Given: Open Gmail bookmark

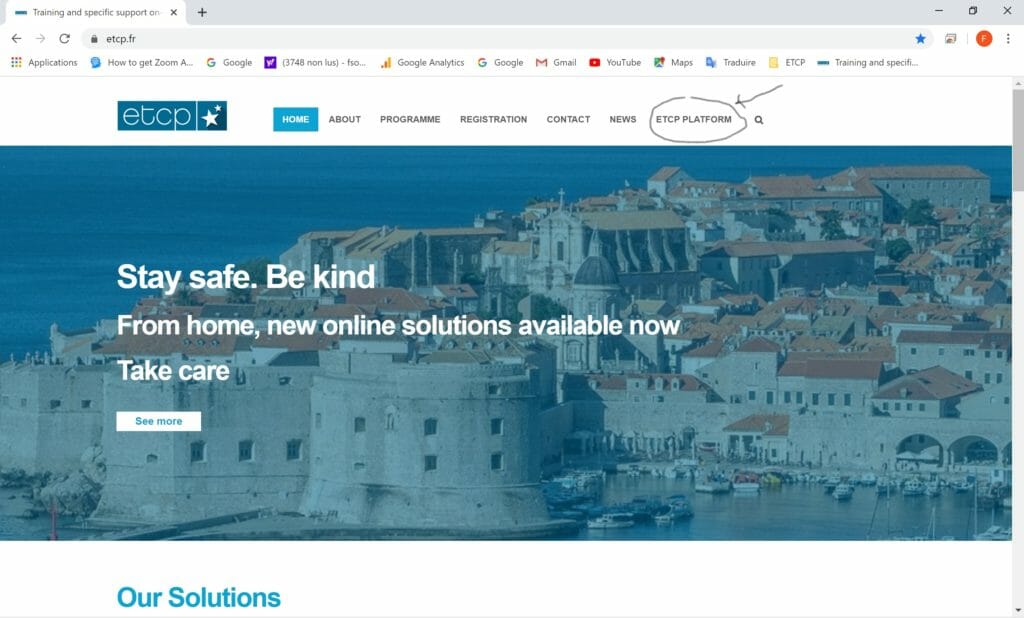Looking at the screenshot, I should (556, 63).
